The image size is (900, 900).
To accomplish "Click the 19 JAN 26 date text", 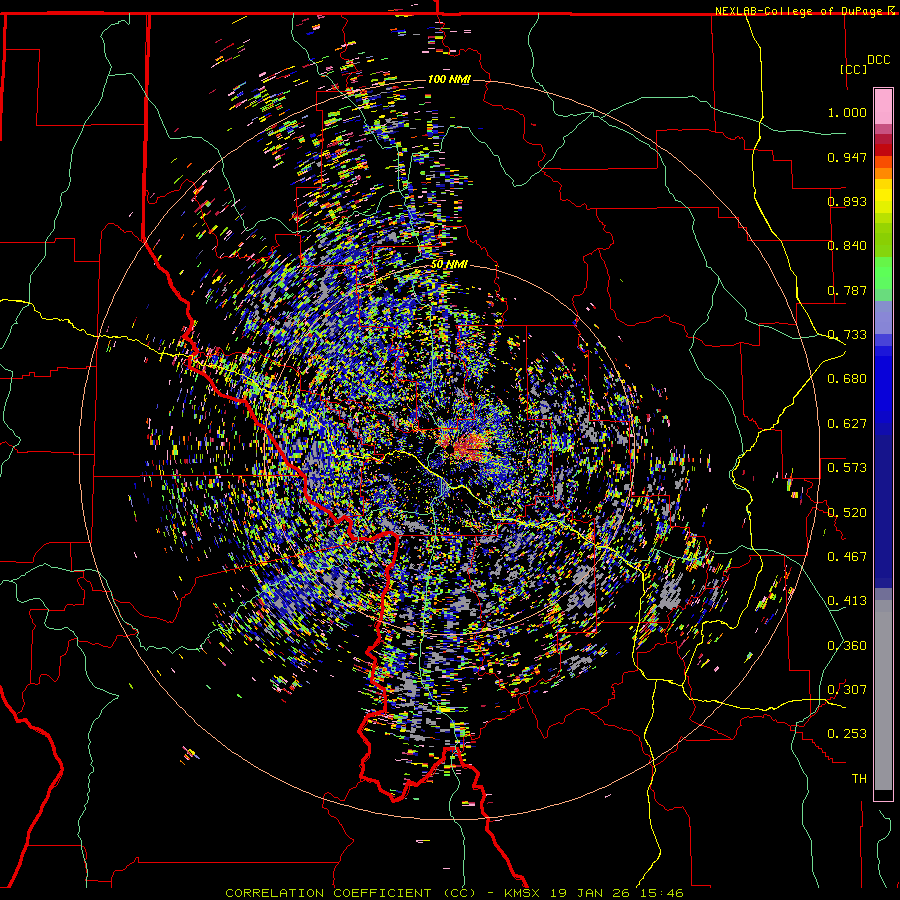I will point(589,893).
